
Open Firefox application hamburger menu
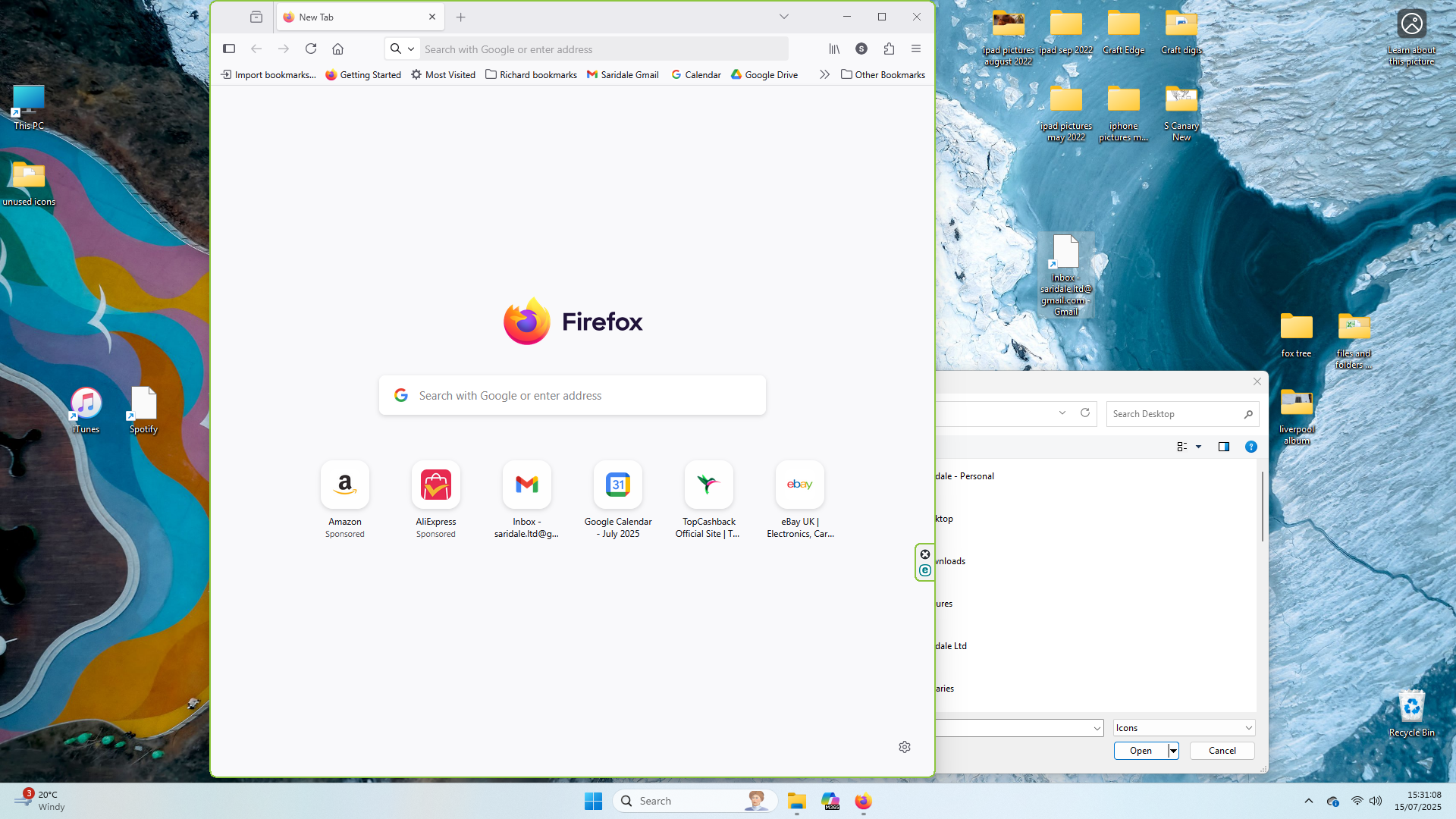(916, 49)
